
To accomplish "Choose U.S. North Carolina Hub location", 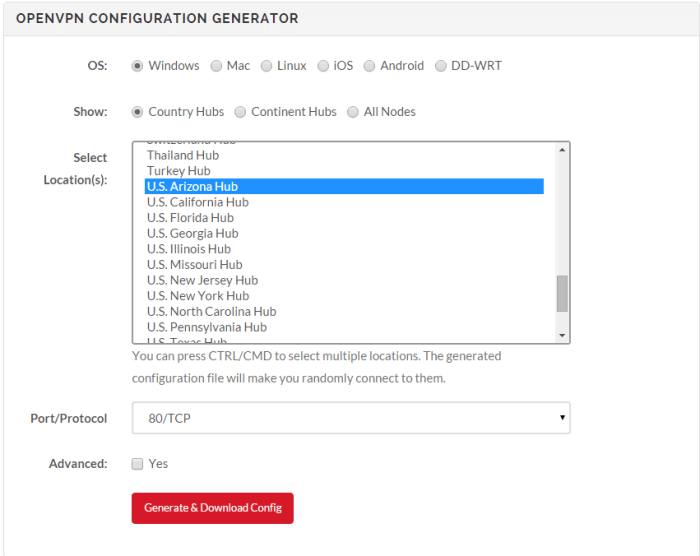I will tap(344, 312).
